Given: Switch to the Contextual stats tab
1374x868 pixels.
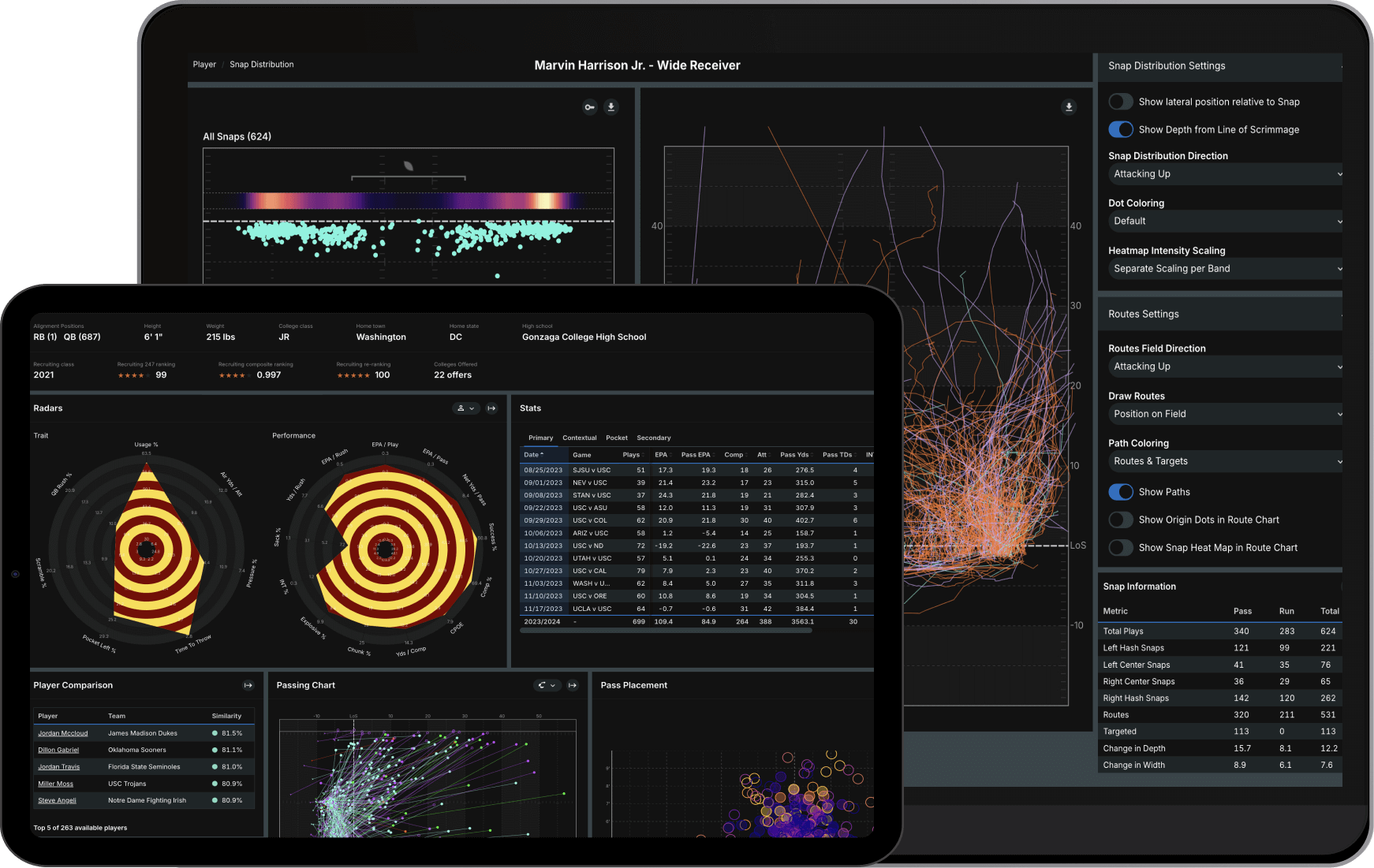Looking at the screenshot, I should coord(579,438).
